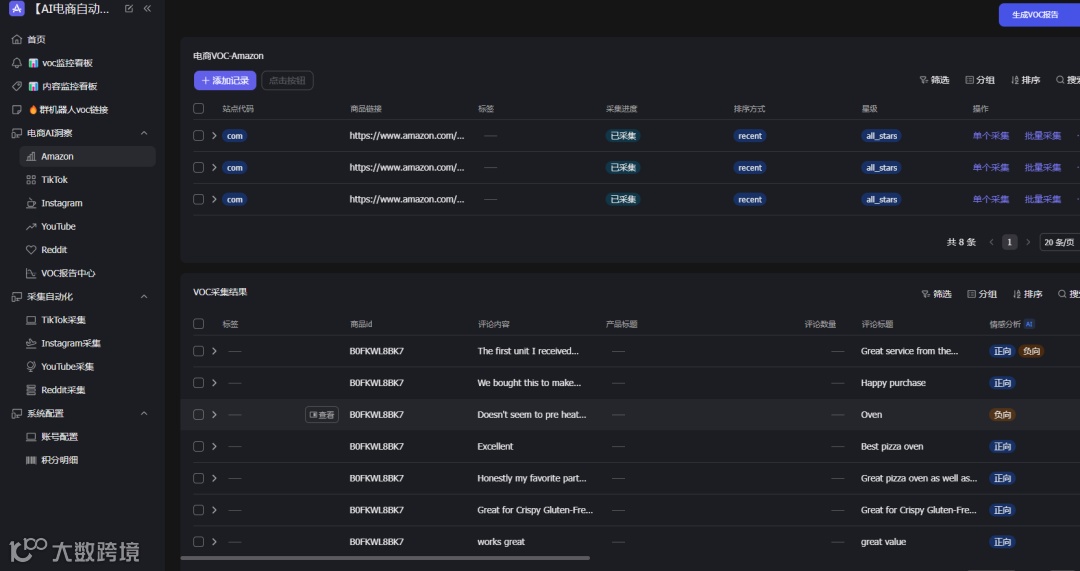Select page number 1 in pagination
Viewport: 1080px width, 571px height.
coord(1009,242)
